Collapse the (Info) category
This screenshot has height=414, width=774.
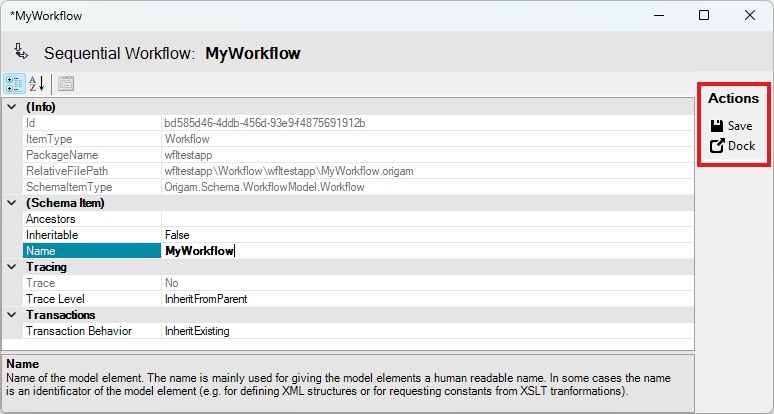point(12,107)
